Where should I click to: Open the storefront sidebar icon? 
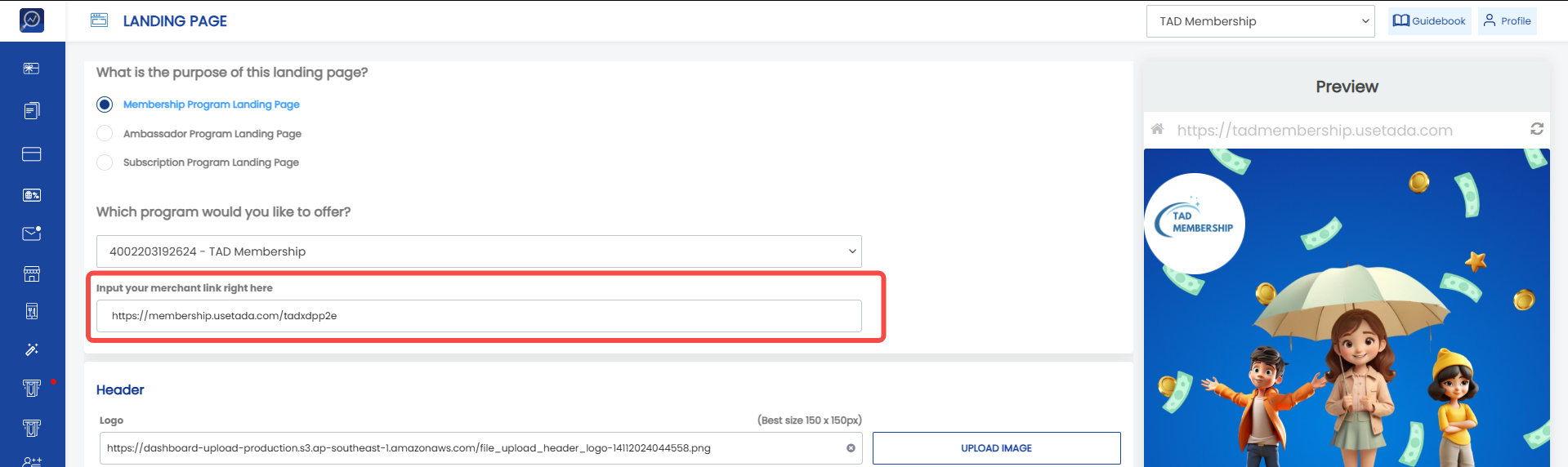pos(32,274)
